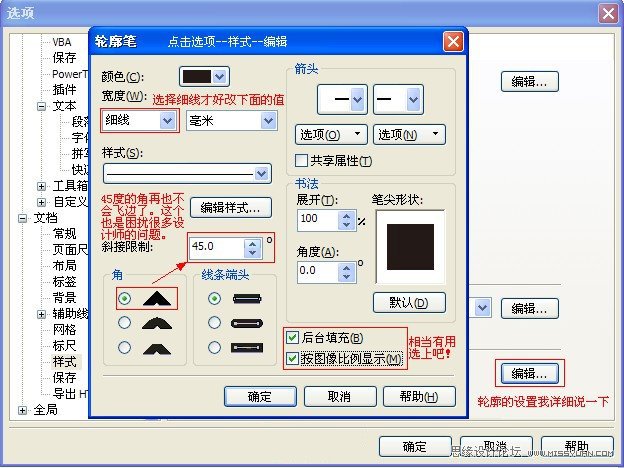Open the end arrowhead picker
The height and width of the screenshot is (468, 624).
point(398,99)
